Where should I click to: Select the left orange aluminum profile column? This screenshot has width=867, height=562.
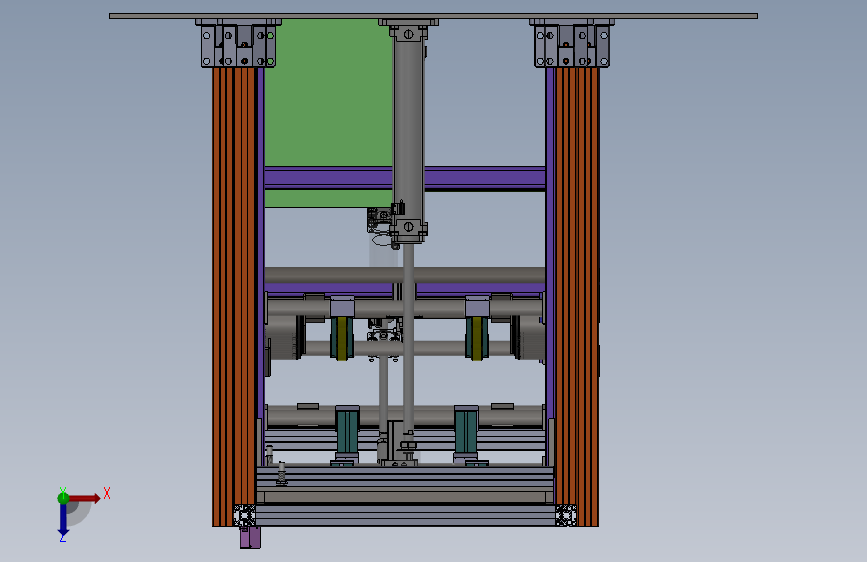tap(234, 296)
